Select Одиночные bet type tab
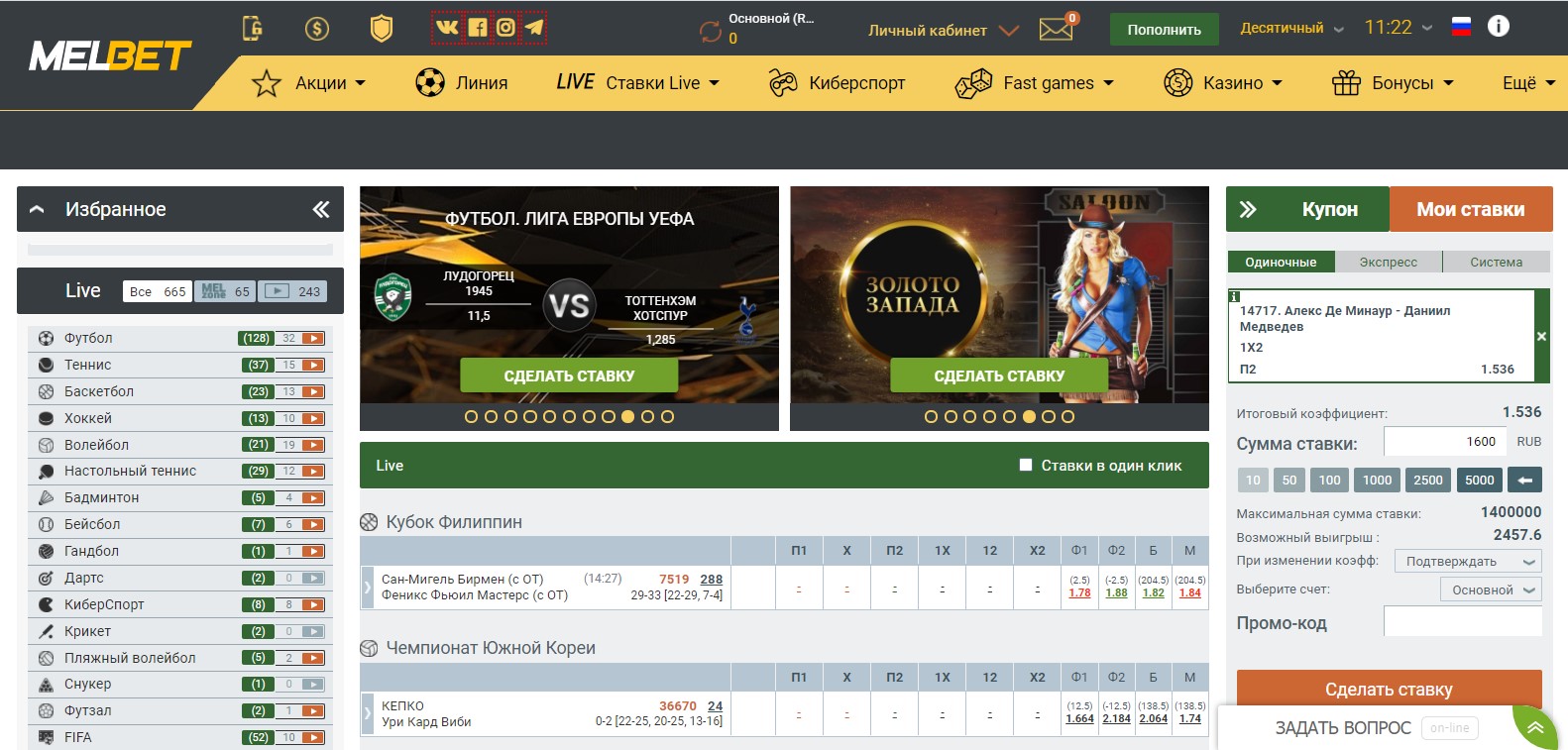 point(1281,262)
